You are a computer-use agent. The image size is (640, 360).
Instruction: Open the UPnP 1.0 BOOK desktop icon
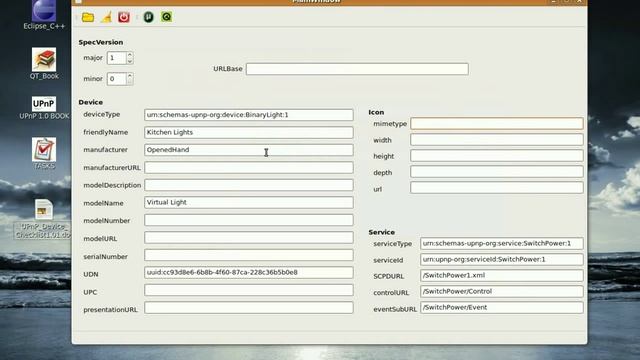coord(44,108)
